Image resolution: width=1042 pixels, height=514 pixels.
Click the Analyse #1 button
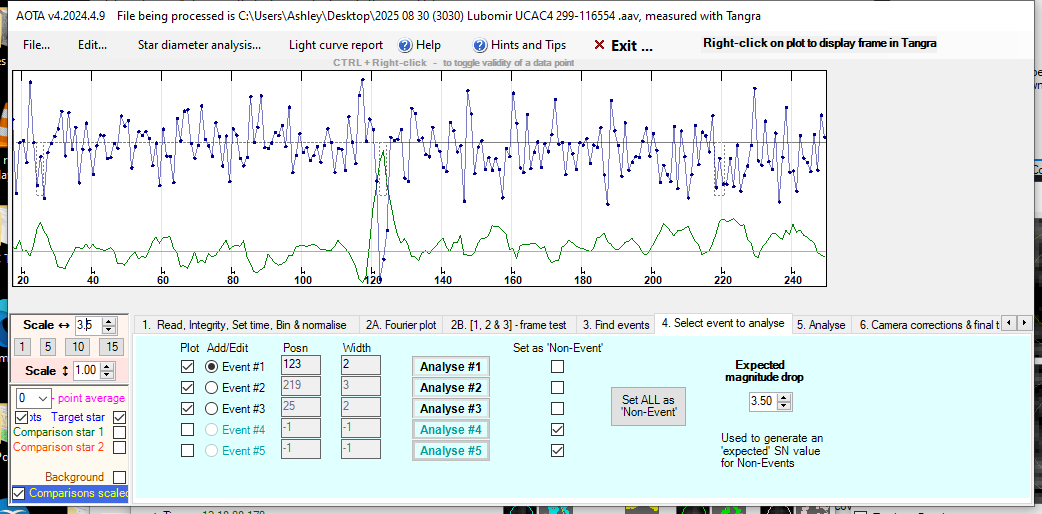pos(450,366)
